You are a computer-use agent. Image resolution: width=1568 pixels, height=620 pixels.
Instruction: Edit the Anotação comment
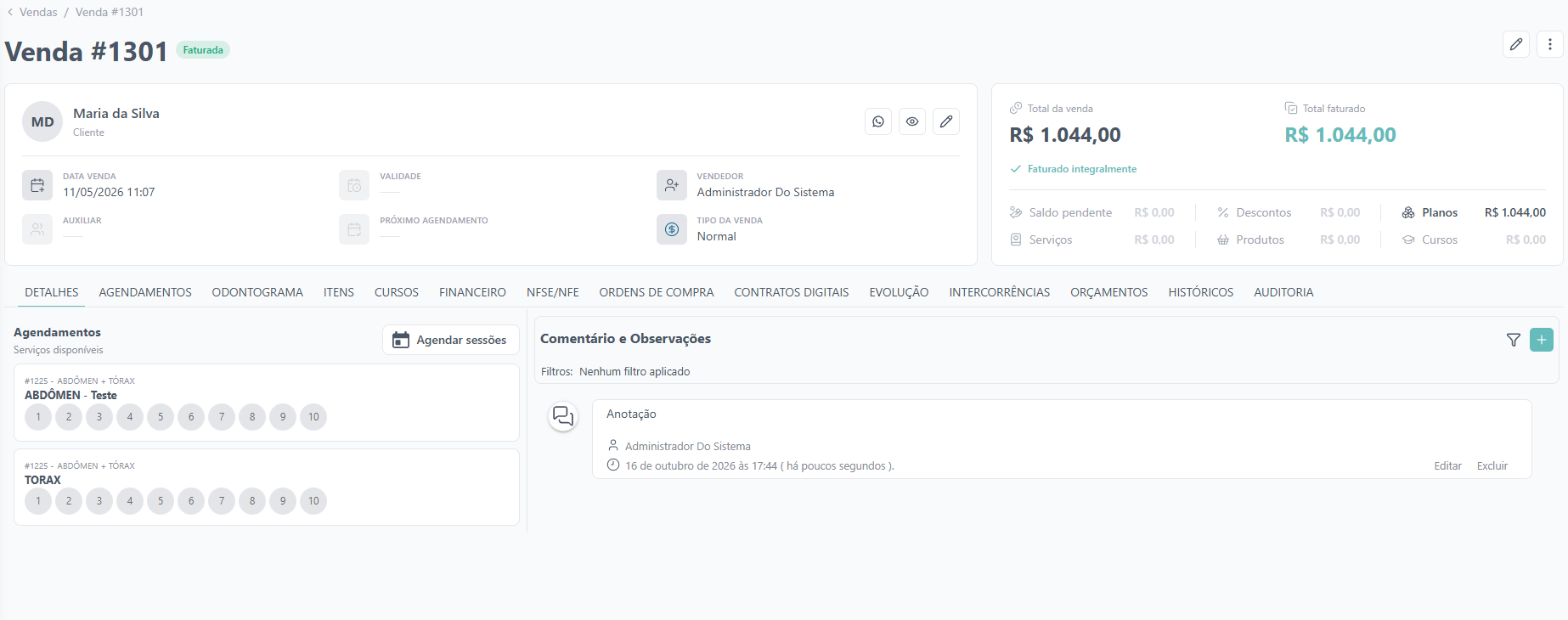pos(1447,466)
